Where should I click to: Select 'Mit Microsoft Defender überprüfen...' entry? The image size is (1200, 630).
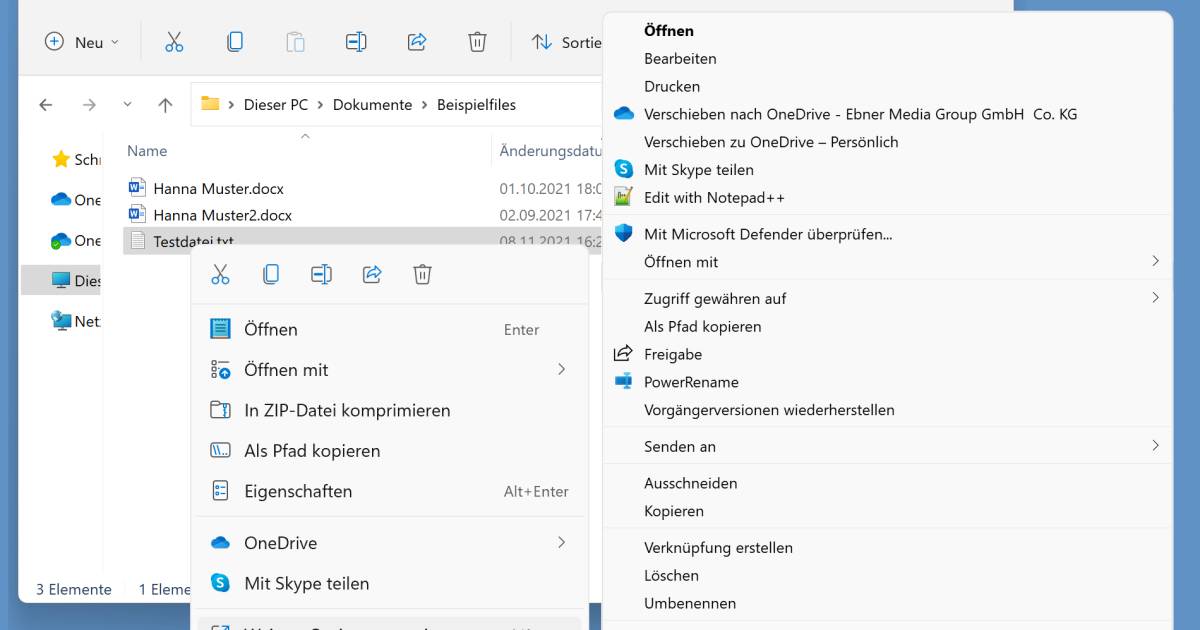767,235
